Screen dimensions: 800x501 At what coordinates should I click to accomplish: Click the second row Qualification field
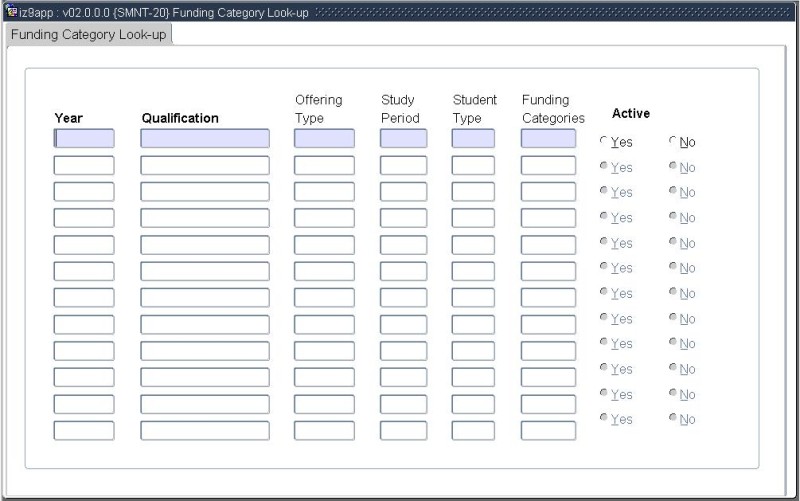[205, 165]
